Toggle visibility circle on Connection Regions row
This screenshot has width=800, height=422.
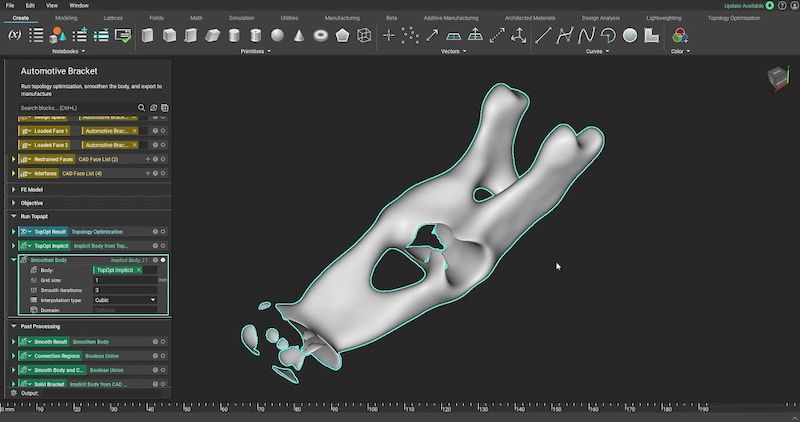point(163,356)
